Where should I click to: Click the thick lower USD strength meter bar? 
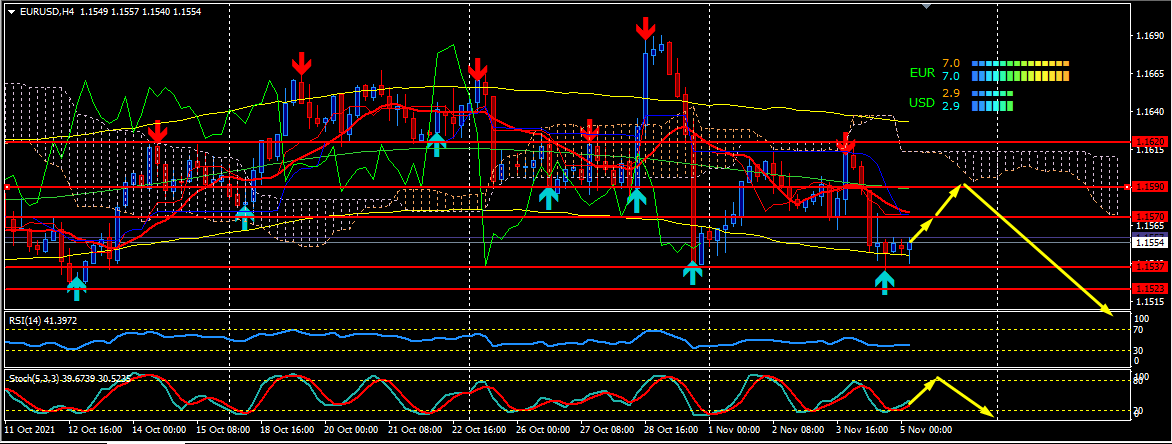coord(992,106)
